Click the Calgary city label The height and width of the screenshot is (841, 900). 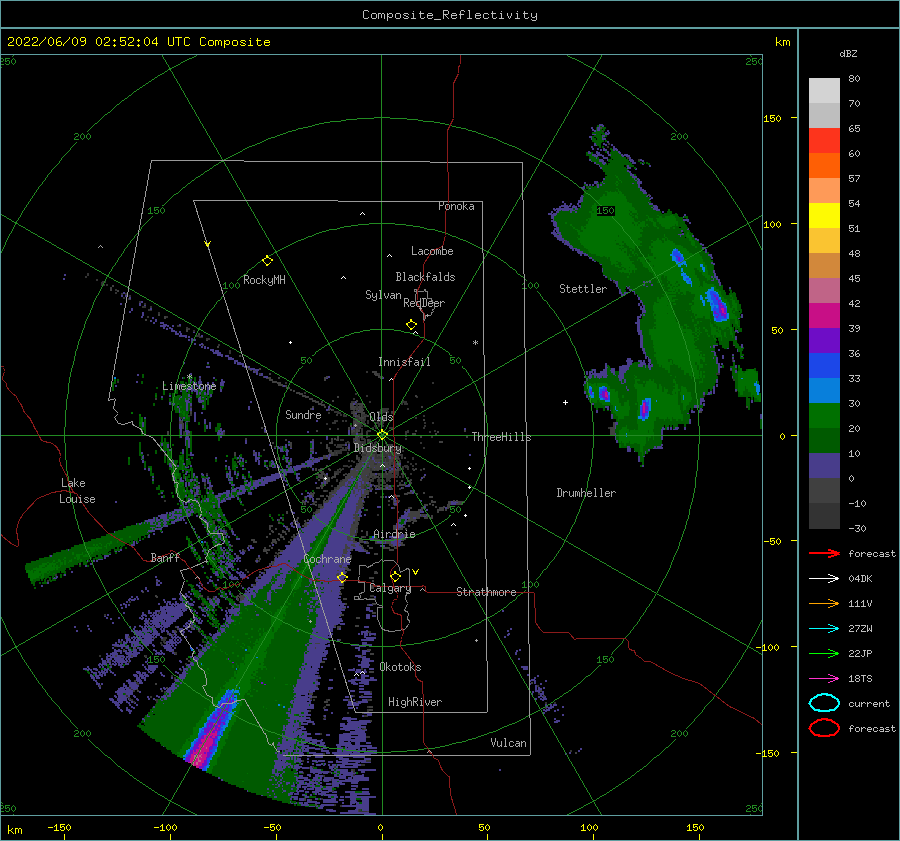(x=390, y=588)
